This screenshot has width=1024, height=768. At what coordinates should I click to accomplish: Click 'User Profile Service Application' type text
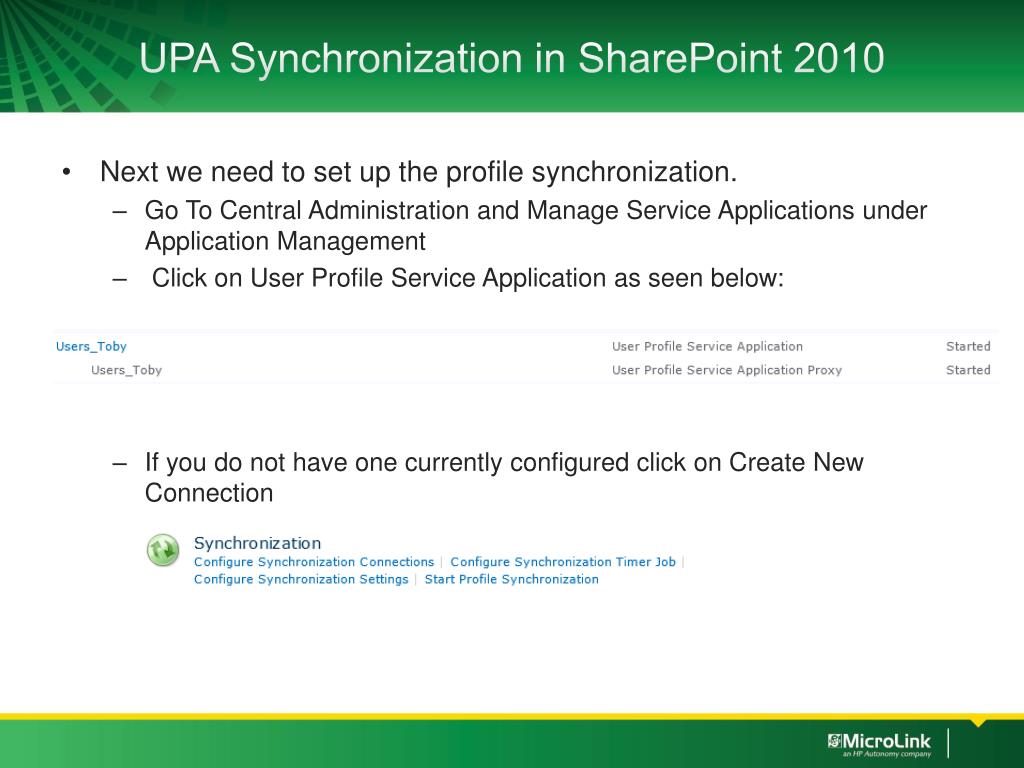point(707,347)
